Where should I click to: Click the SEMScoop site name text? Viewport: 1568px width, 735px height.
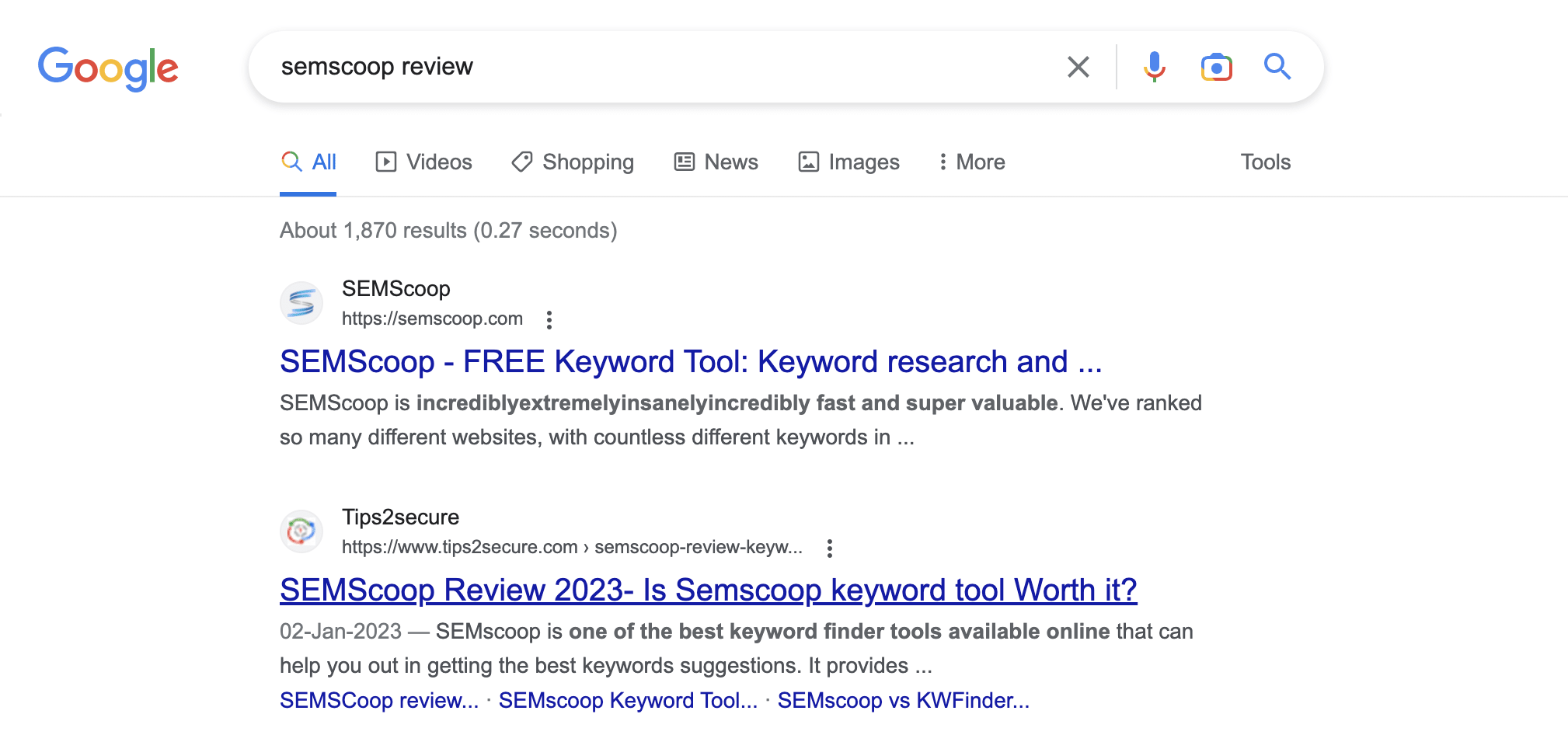tap(396, 288)
